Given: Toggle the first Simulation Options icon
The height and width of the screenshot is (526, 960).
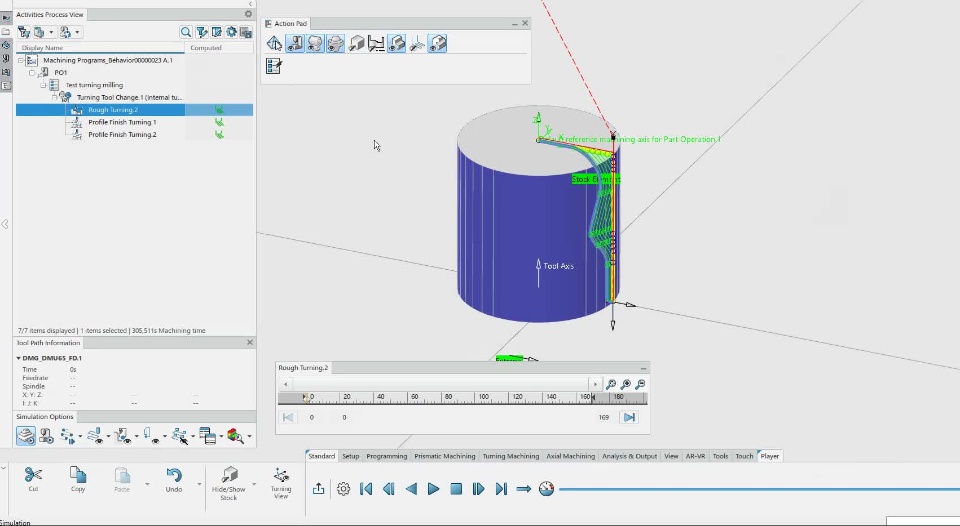Looking at the screenshot, I should (26, 436).
